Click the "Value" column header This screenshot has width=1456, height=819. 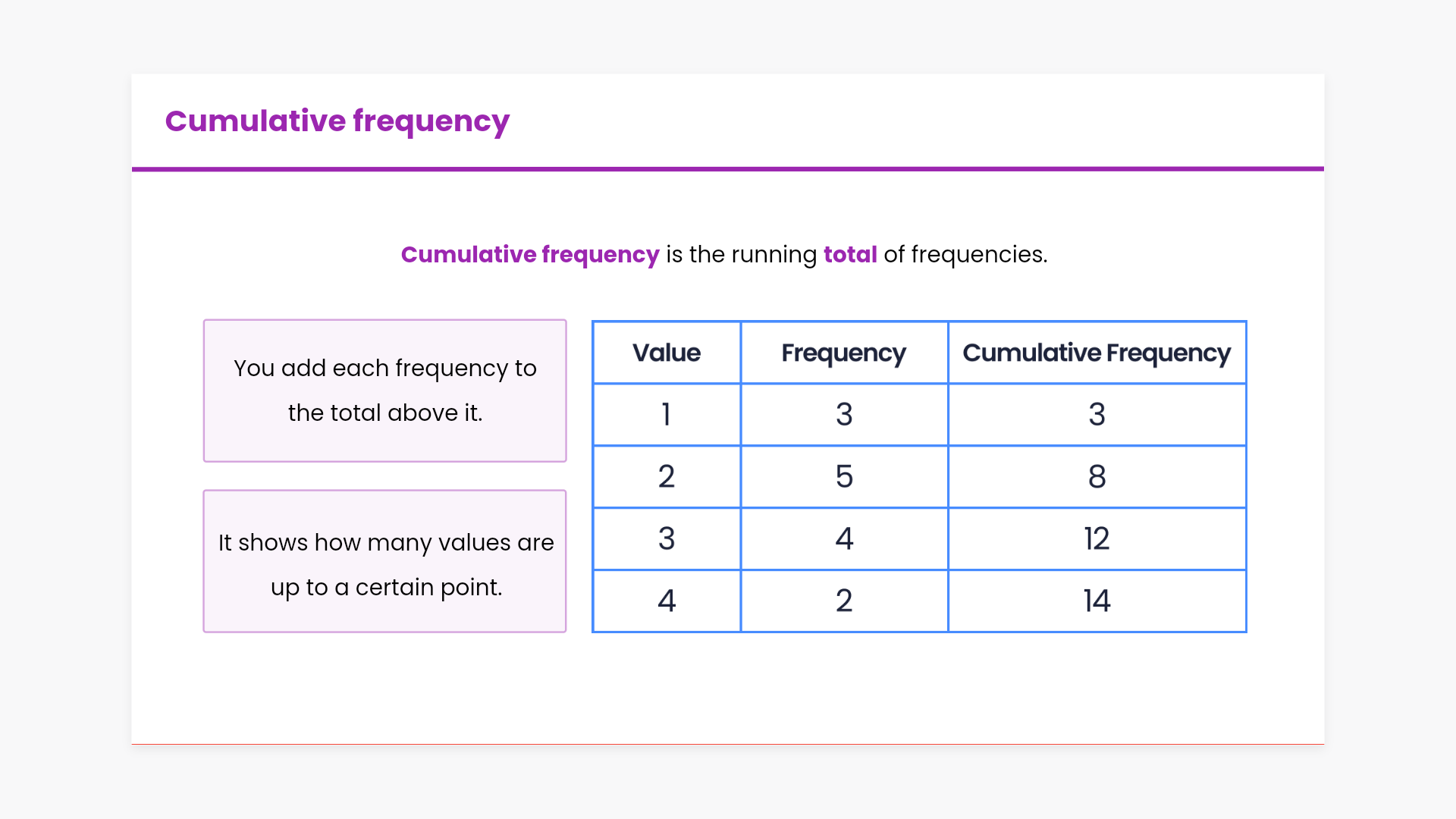coord(666,353)
